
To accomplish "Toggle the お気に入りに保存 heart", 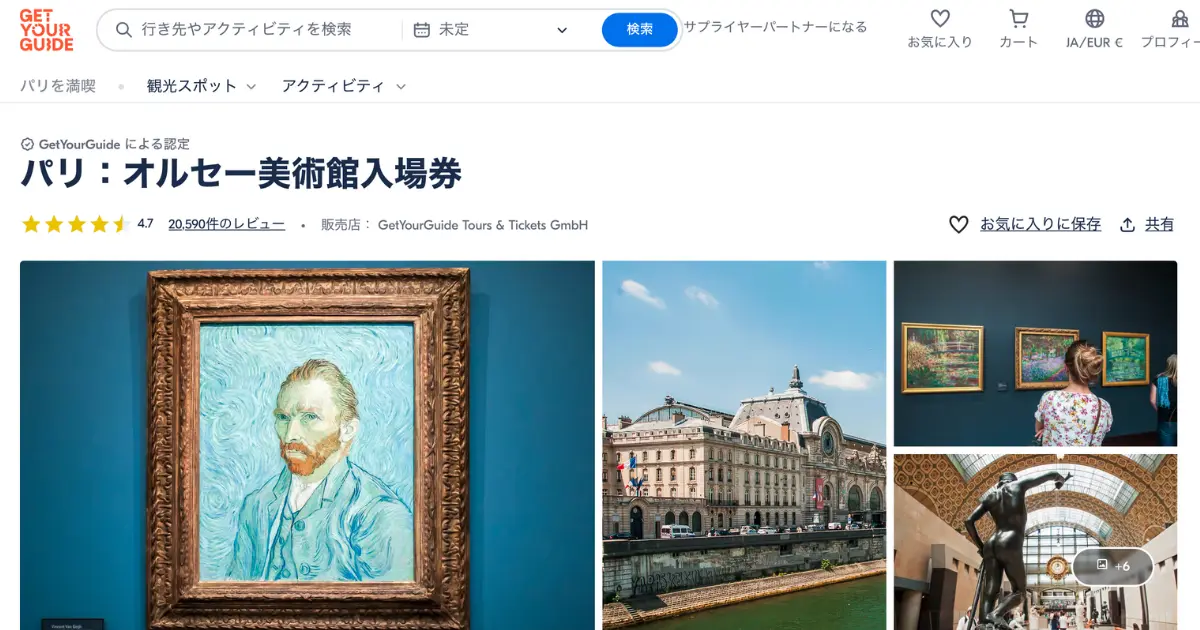I will 959,225.
